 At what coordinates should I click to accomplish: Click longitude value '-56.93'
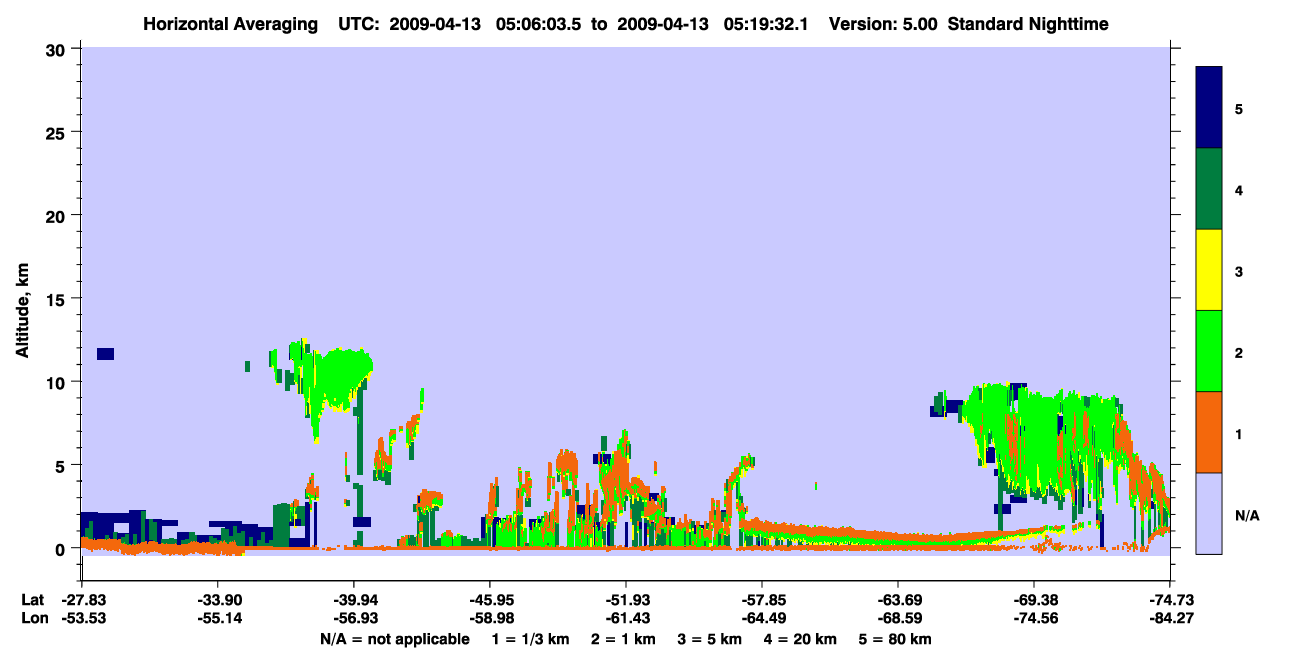pyautogui.click(x=354, y=619)
